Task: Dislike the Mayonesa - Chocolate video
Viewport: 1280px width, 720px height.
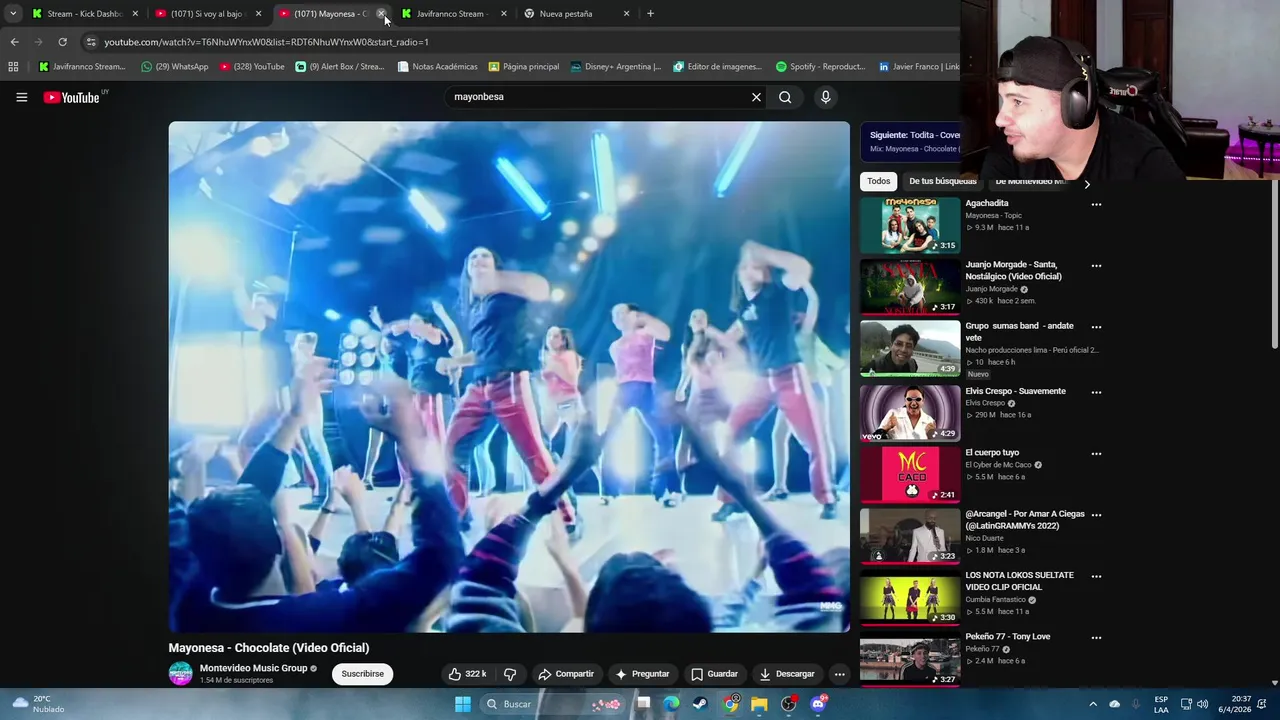Action: tap(510, 674)
